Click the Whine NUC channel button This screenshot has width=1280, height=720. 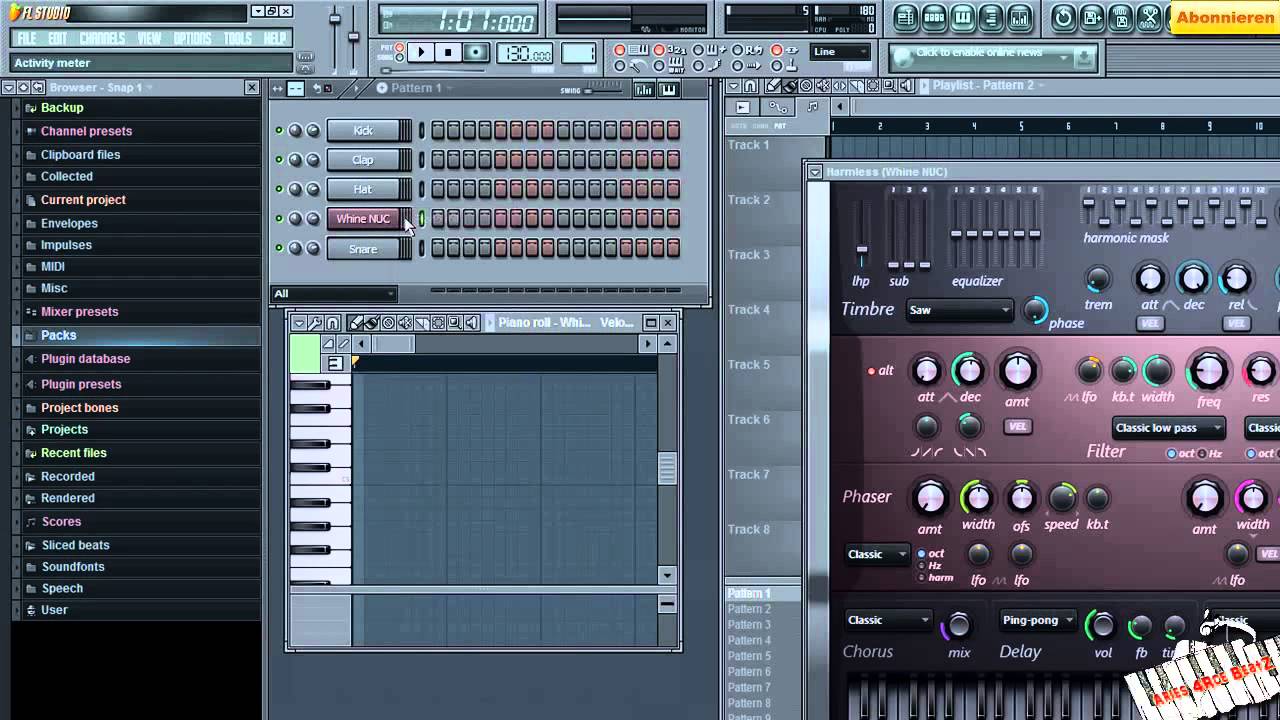pyautogui.click(x=363, y=219)
